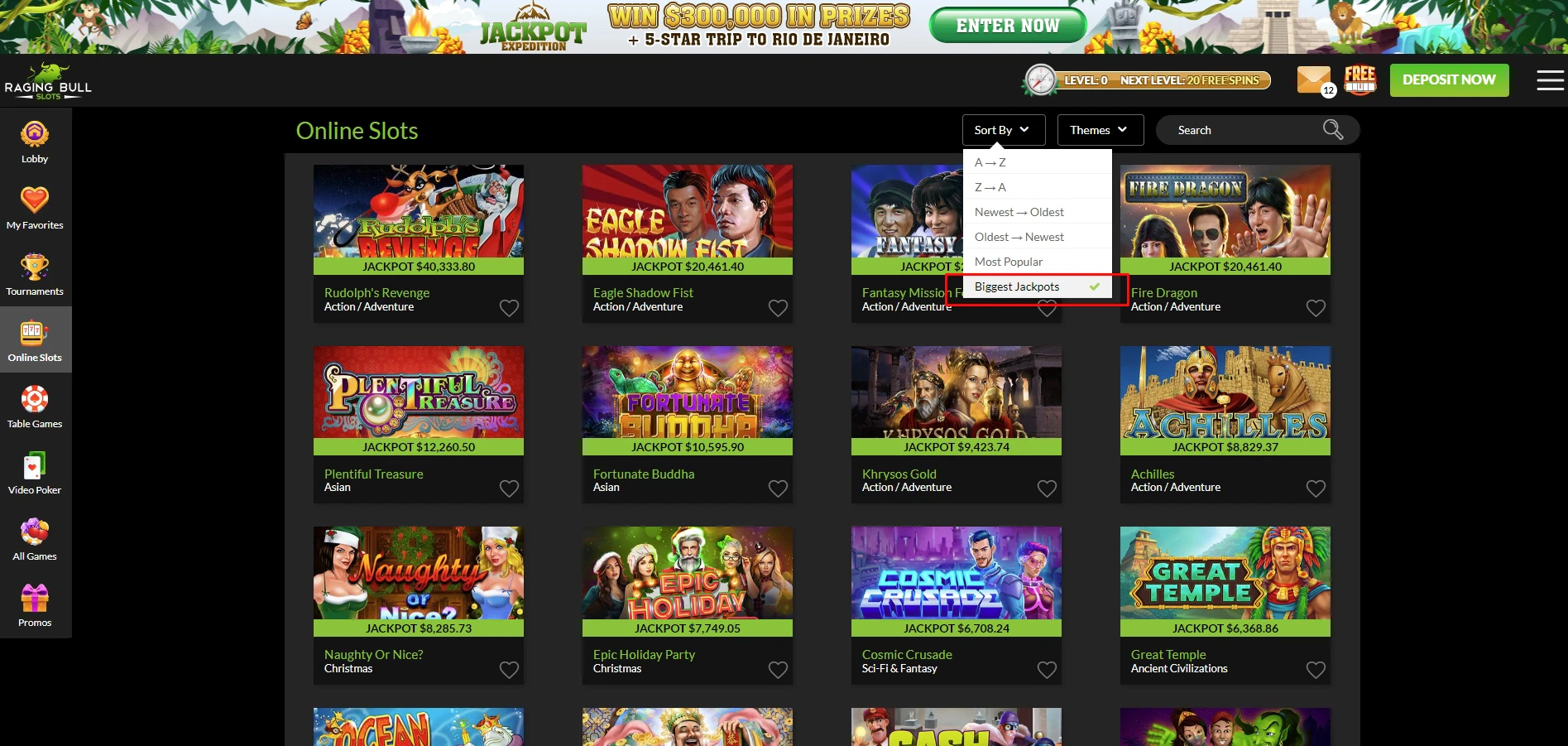Click the search magnifier icon
1568x746 pixels.
[x=1333, y=130]
